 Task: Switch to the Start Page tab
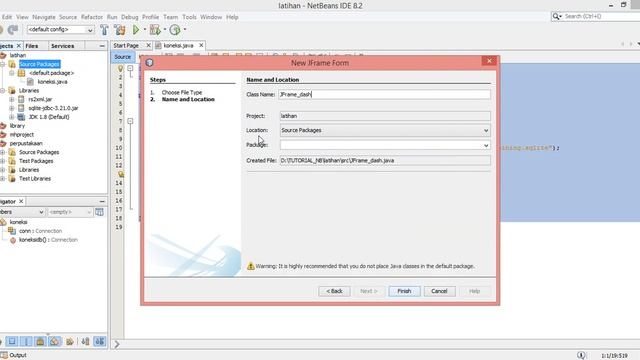[x=126, y=45]
